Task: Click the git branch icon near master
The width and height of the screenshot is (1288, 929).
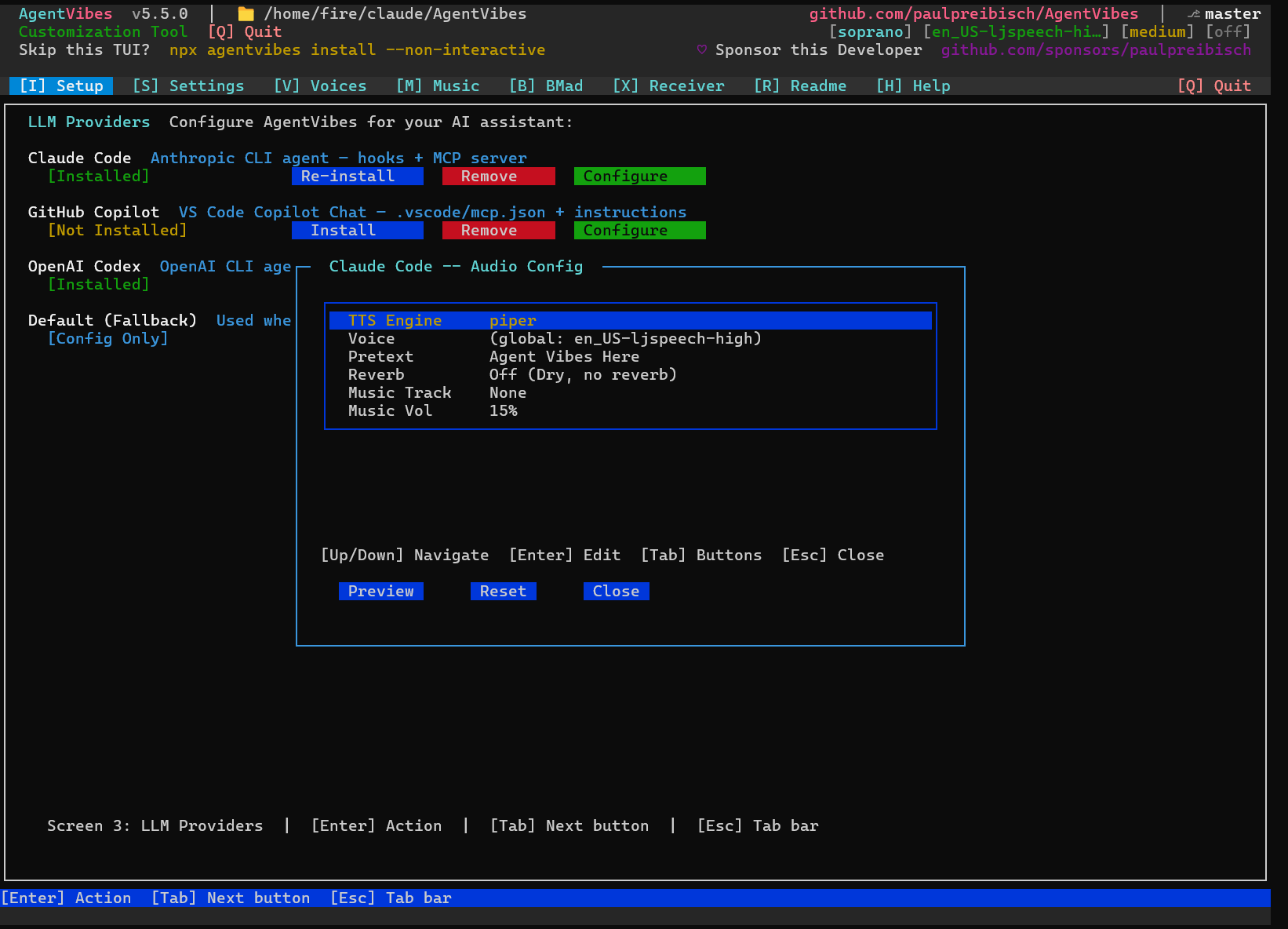Action: coord(1194,14)
